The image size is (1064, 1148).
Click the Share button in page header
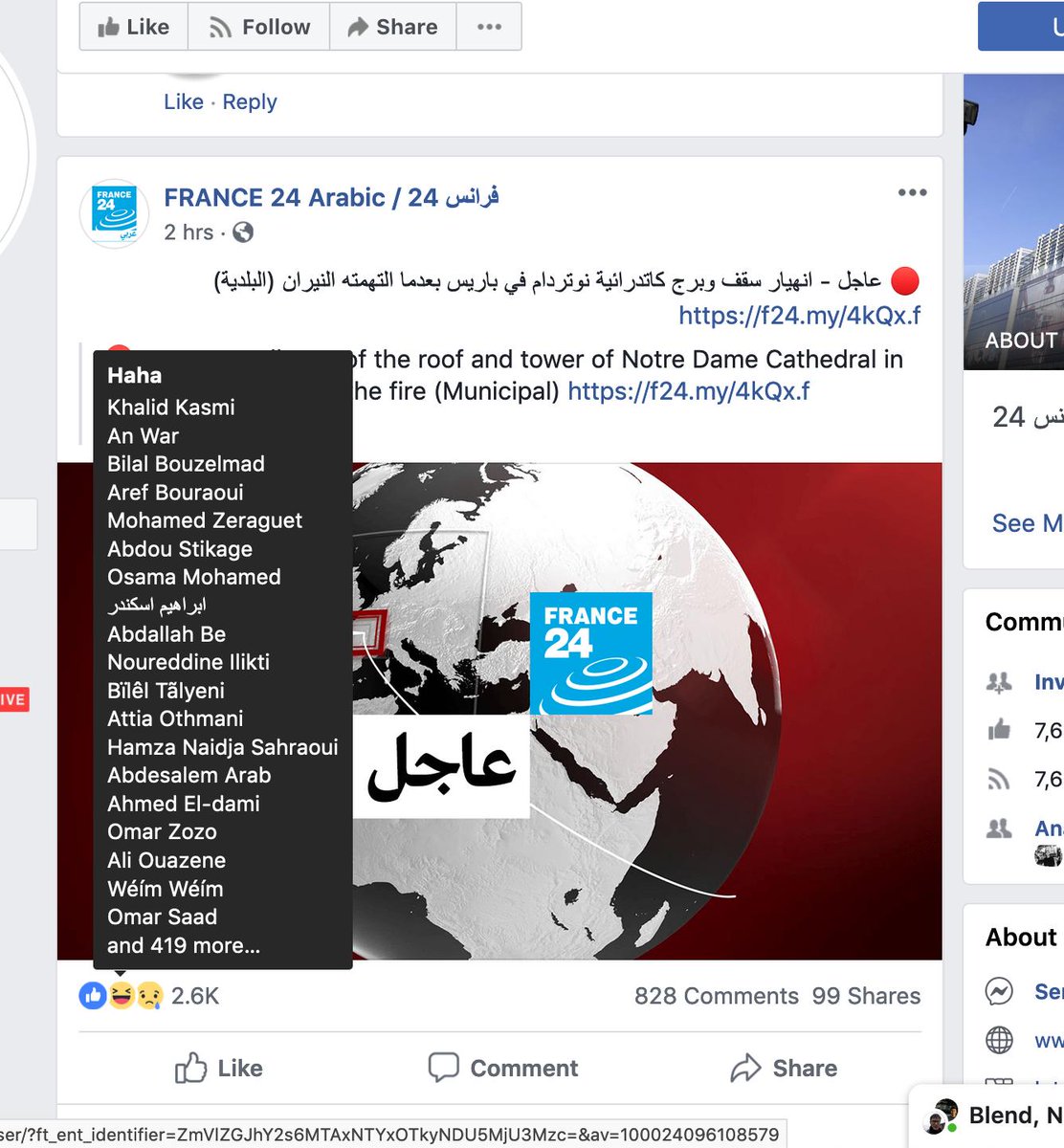(393, 27)
